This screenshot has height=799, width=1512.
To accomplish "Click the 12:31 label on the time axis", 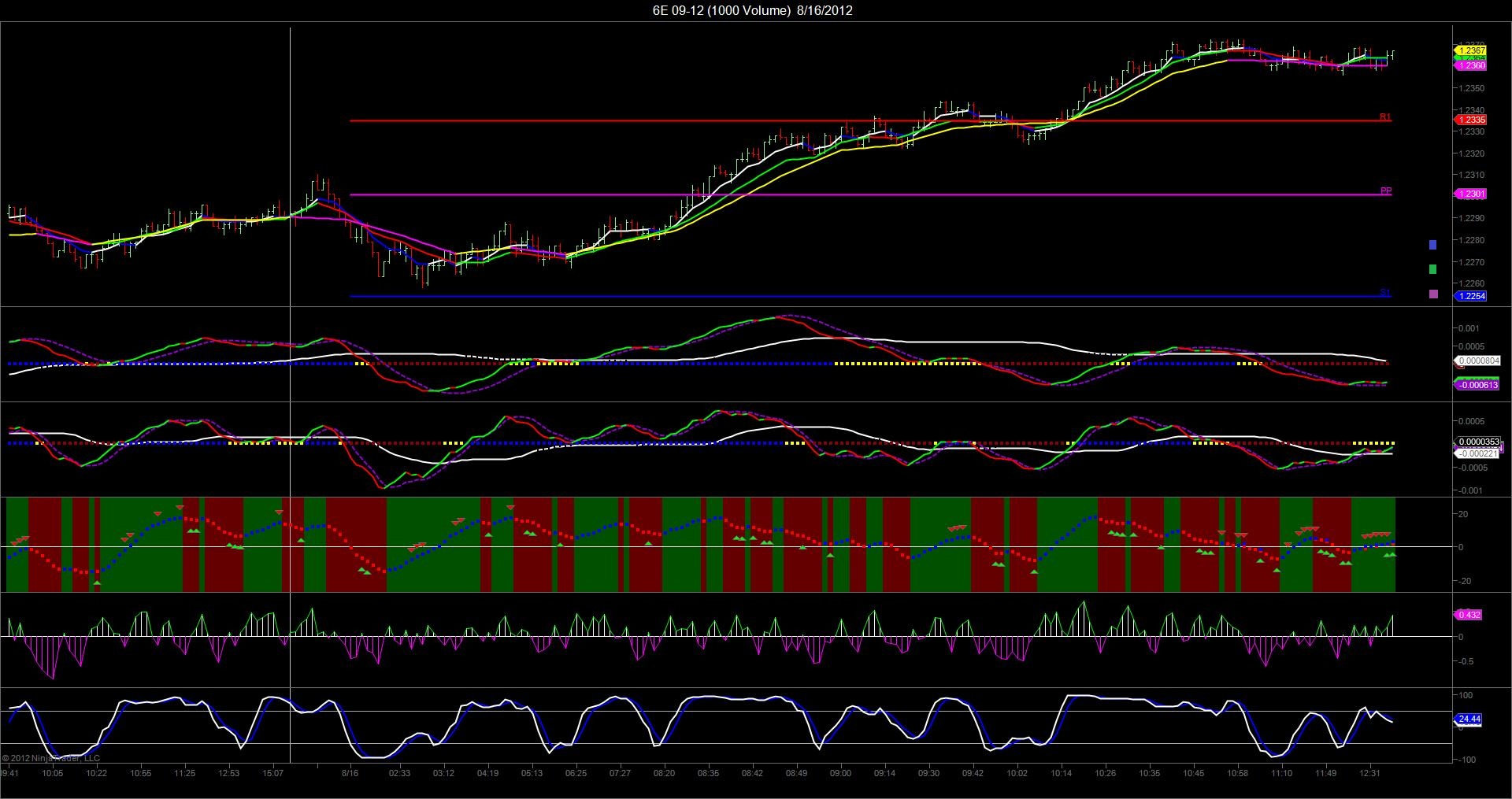I will [x=1369, y=773].
